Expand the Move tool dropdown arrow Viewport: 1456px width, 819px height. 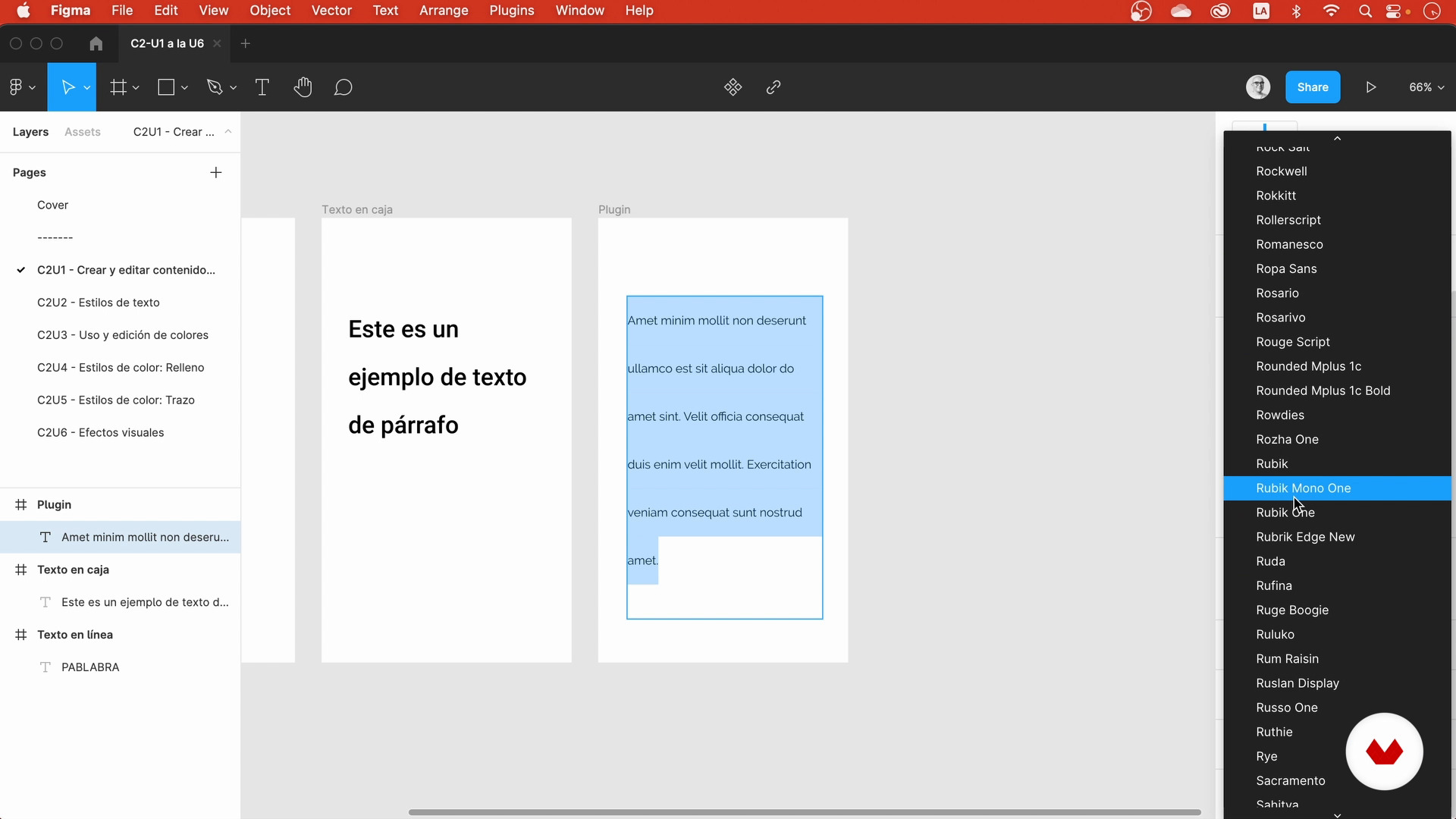coord(87,88)
